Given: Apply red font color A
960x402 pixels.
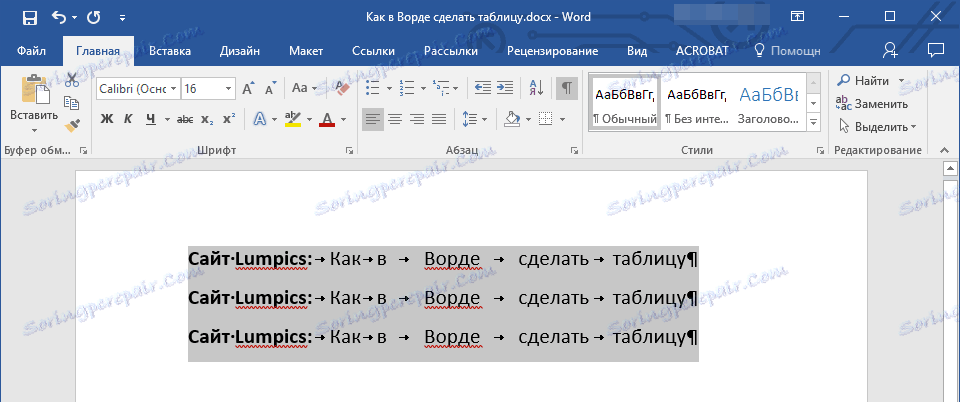Looking at the screenshot, I should point(327,119).
